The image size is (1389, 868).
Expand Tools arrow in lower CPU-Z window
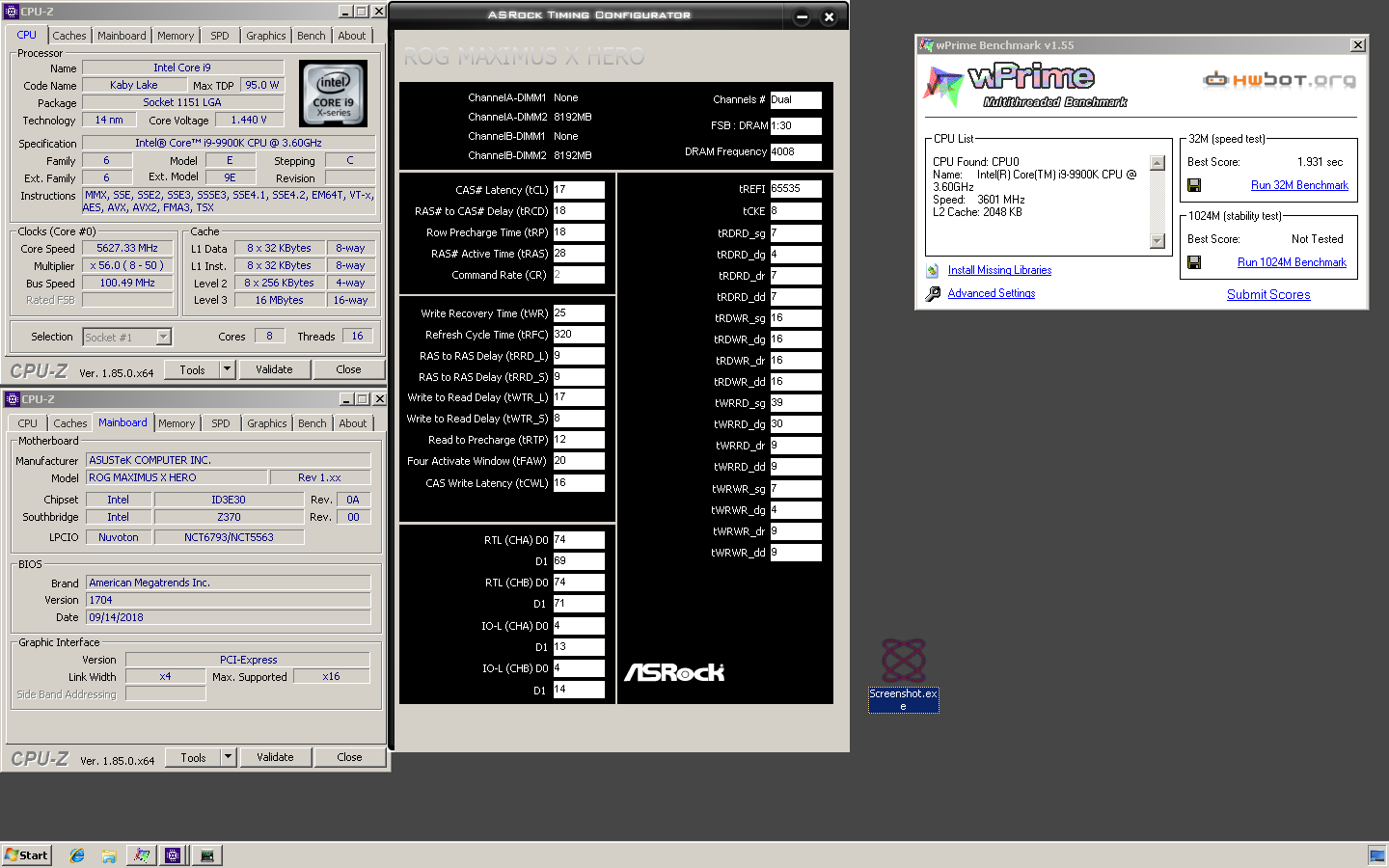point(229,757)
